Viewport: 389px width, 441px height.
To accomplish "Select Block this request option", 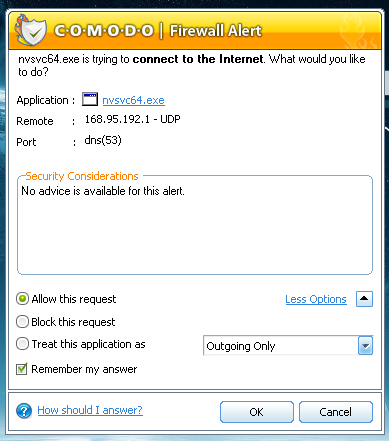I will pyautogui.click(x=22, y=322).
